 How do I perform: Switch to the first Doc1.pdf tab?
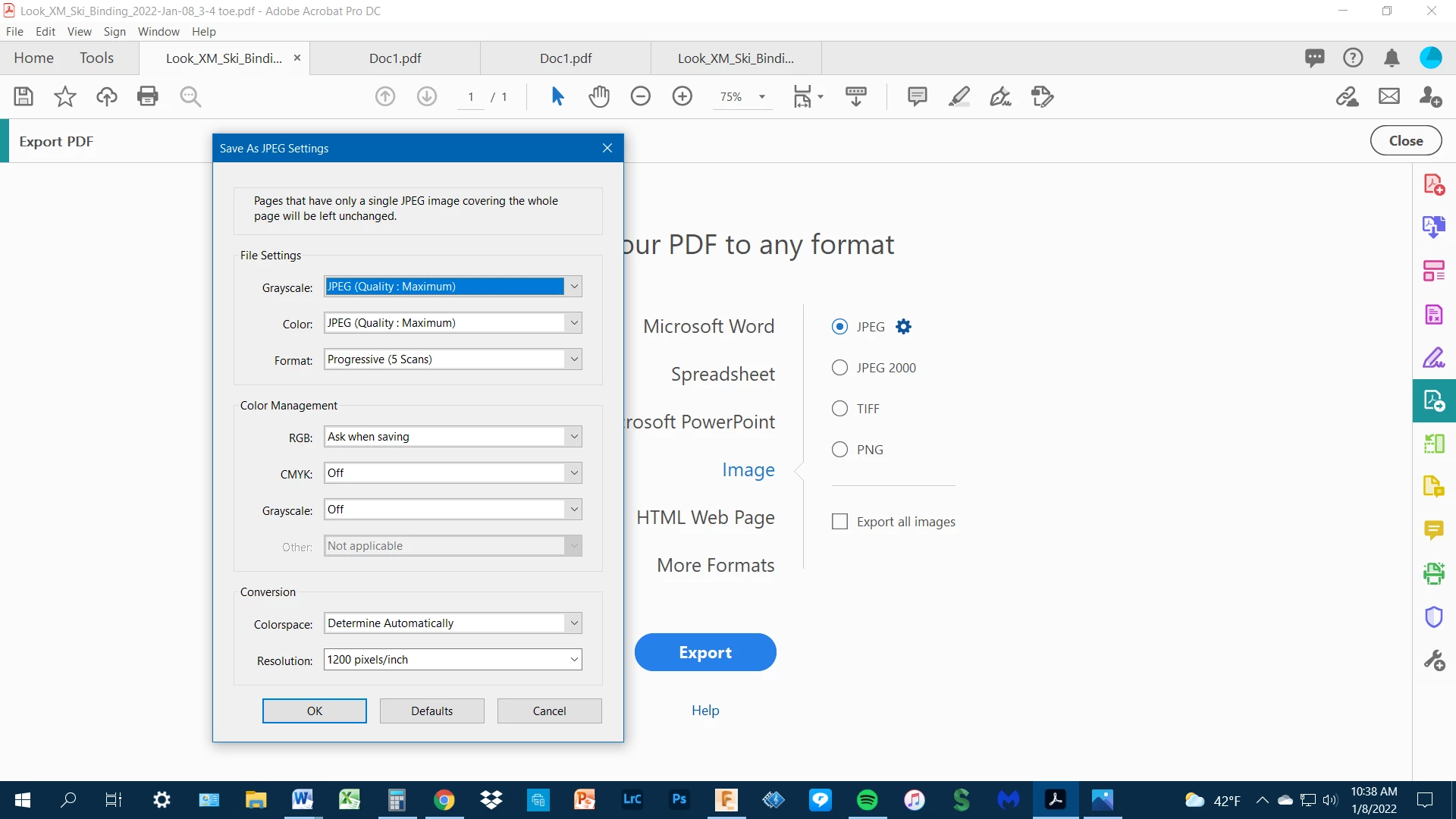click(x=395, y=58)
